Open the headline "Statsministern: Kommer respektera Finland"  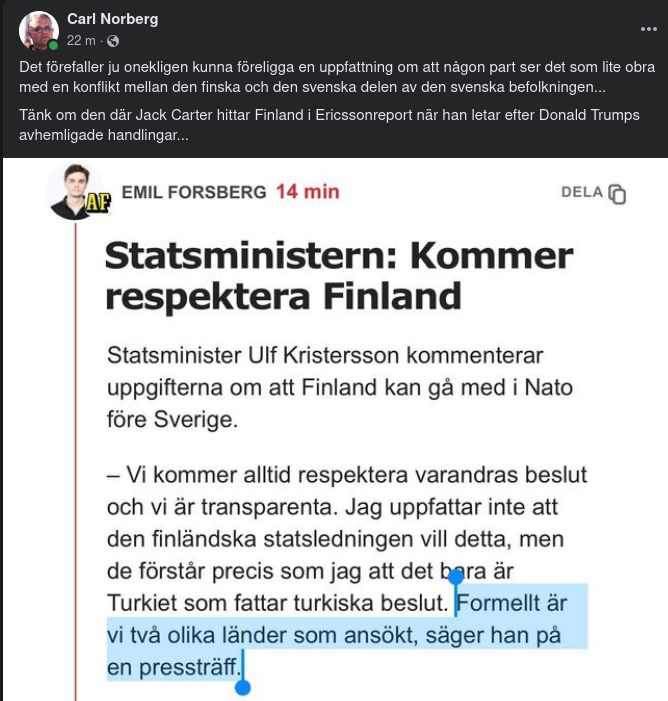tap(338, 275)
